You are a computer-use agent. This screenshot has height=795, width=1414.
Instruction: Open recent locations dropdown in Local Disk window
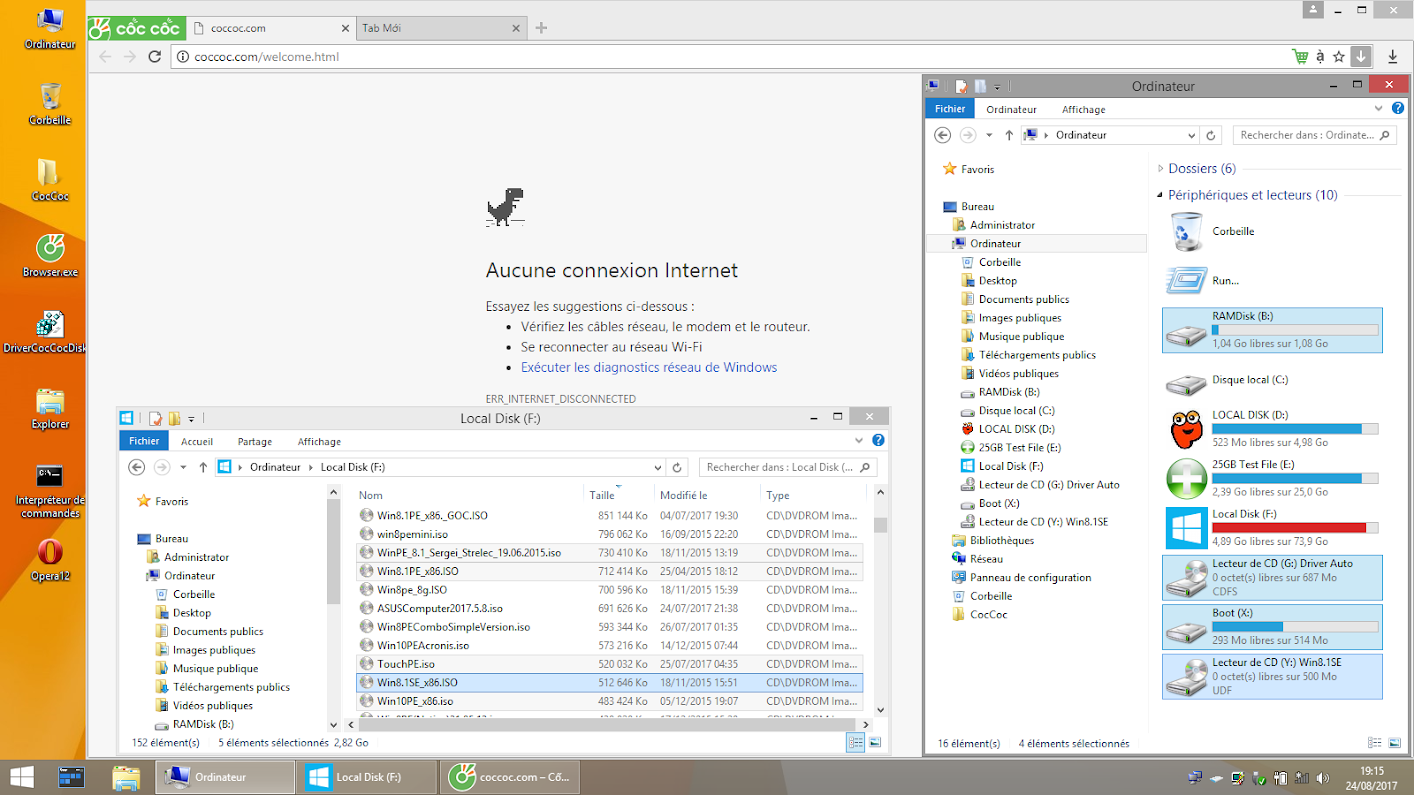[183, 467]
